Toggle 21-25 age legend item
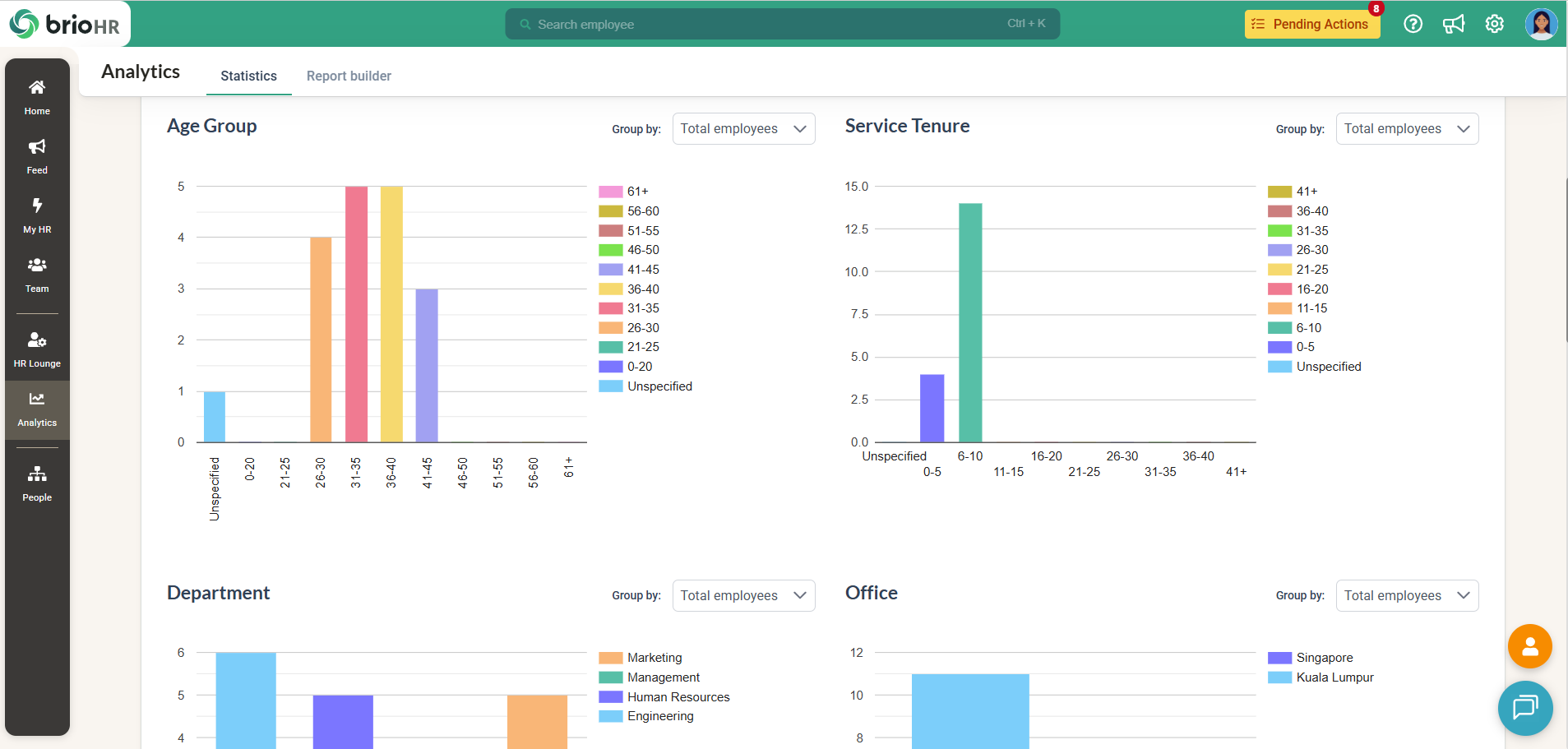The width and height of the screenshot is (1568, 749). tap(629, 347)
